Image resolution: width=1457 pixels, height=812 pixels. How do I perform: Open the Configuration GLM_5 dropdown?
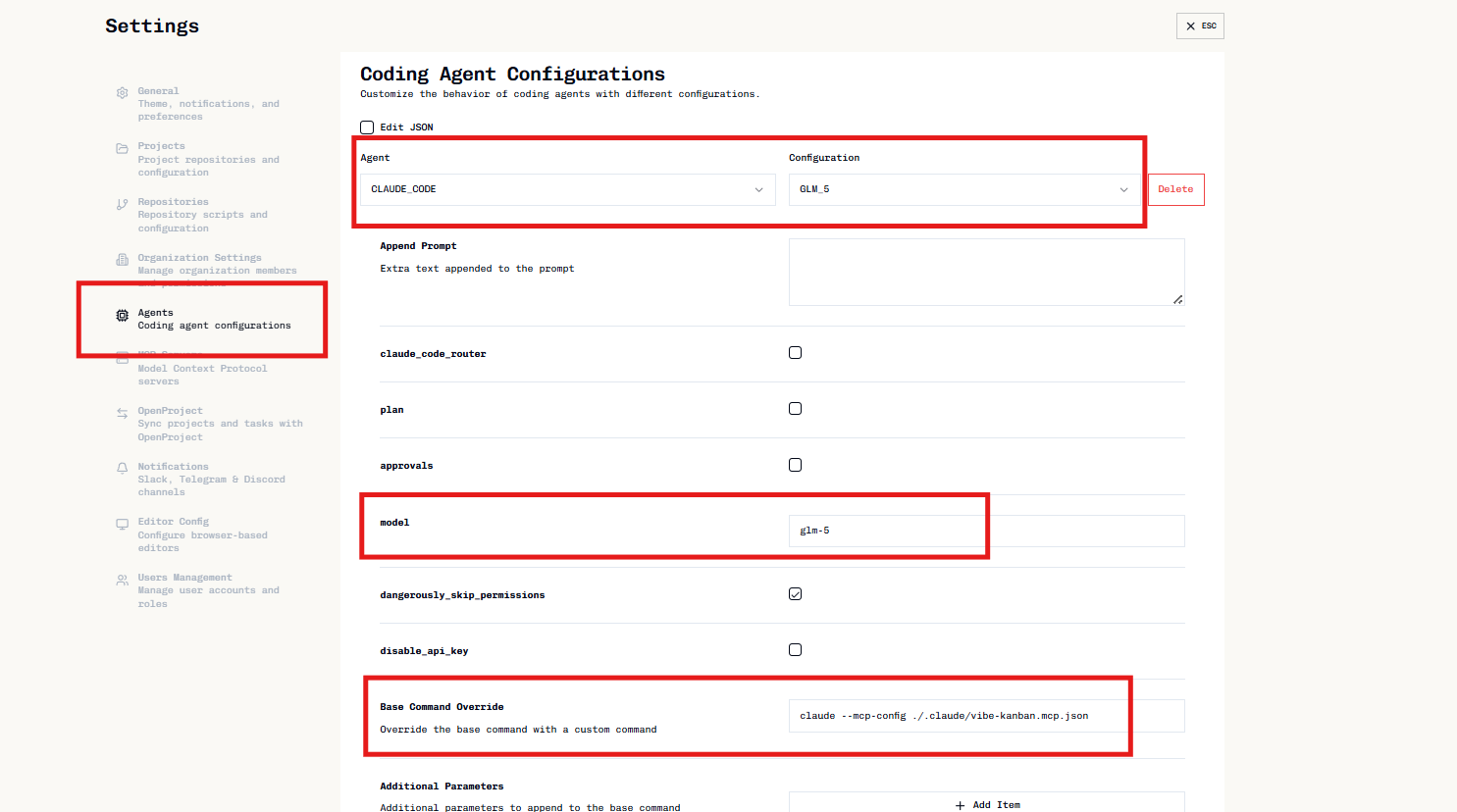coord(964,189)
